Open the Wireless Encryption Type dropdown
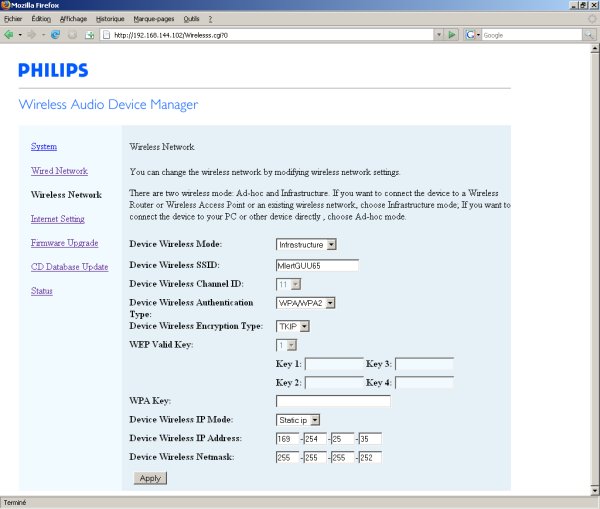 pyautogui.click(x=292, y=326)
